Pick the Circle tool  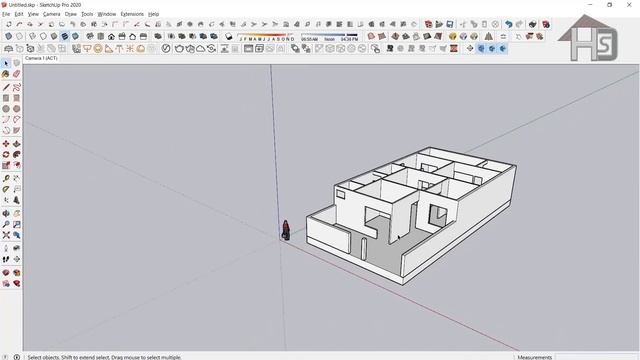[x=6, y=109]
